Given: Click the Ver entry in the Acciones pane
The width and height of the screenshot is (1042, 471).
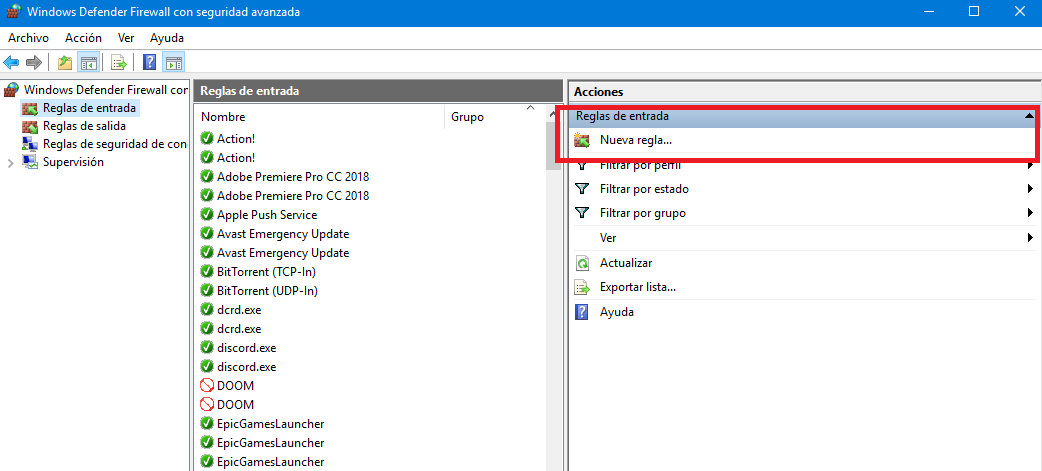Looking at the screenshot, I should click(x=608, y=237).
